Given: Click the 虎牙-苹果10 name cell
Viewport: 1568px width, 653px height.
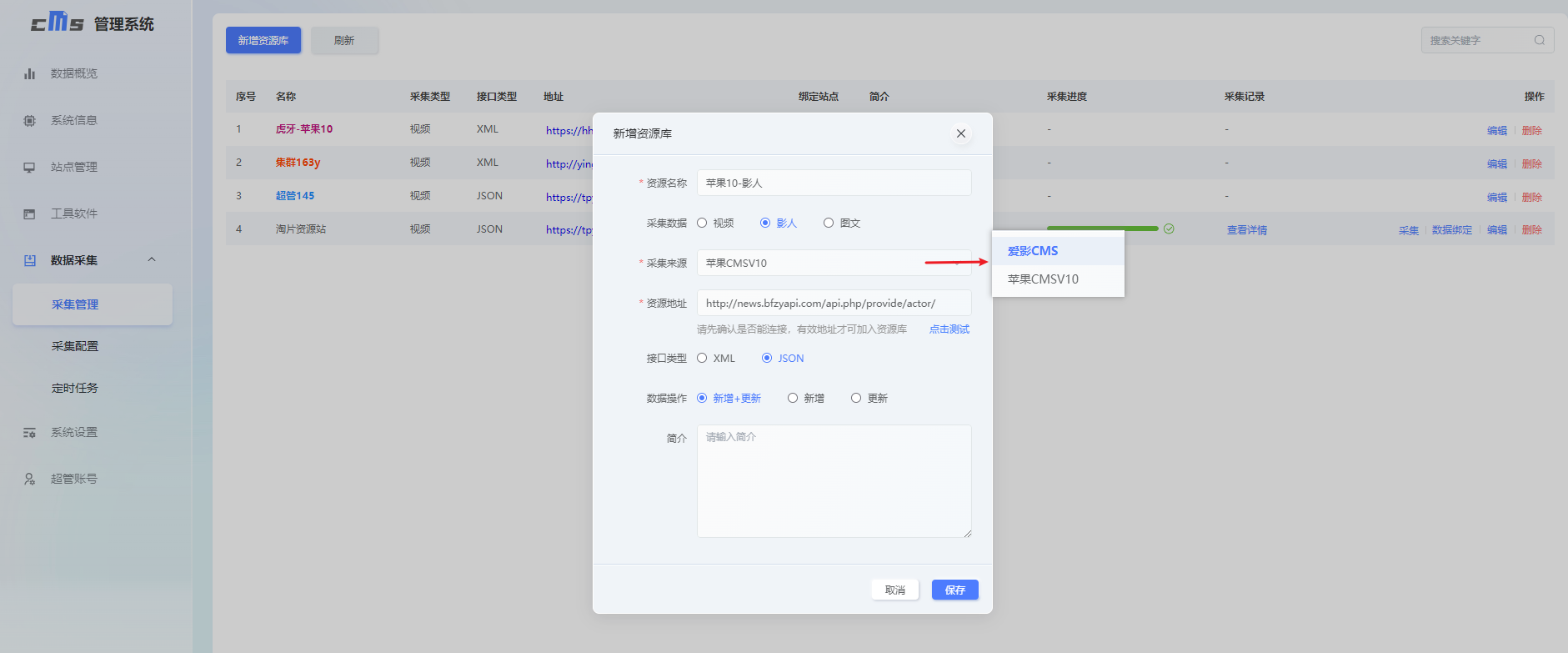Looking at the screenshot, I should (x=304, y=129).
